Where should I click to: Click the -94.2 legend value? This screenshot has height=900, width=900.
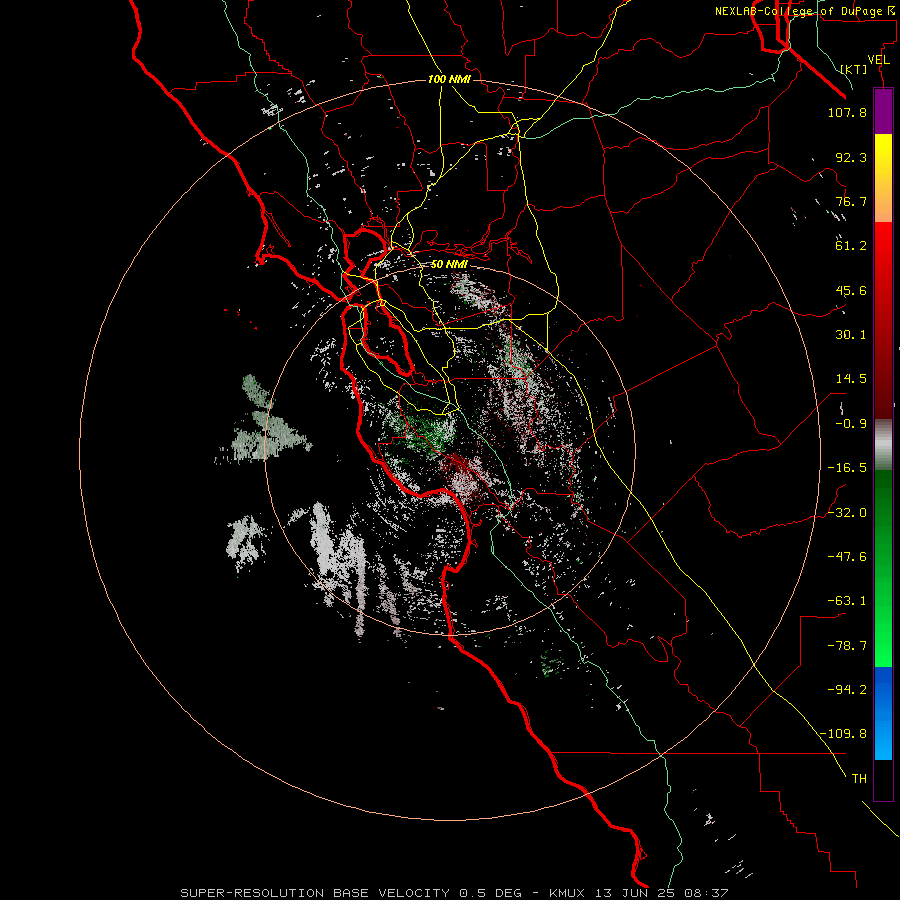(x=847, y=690)
